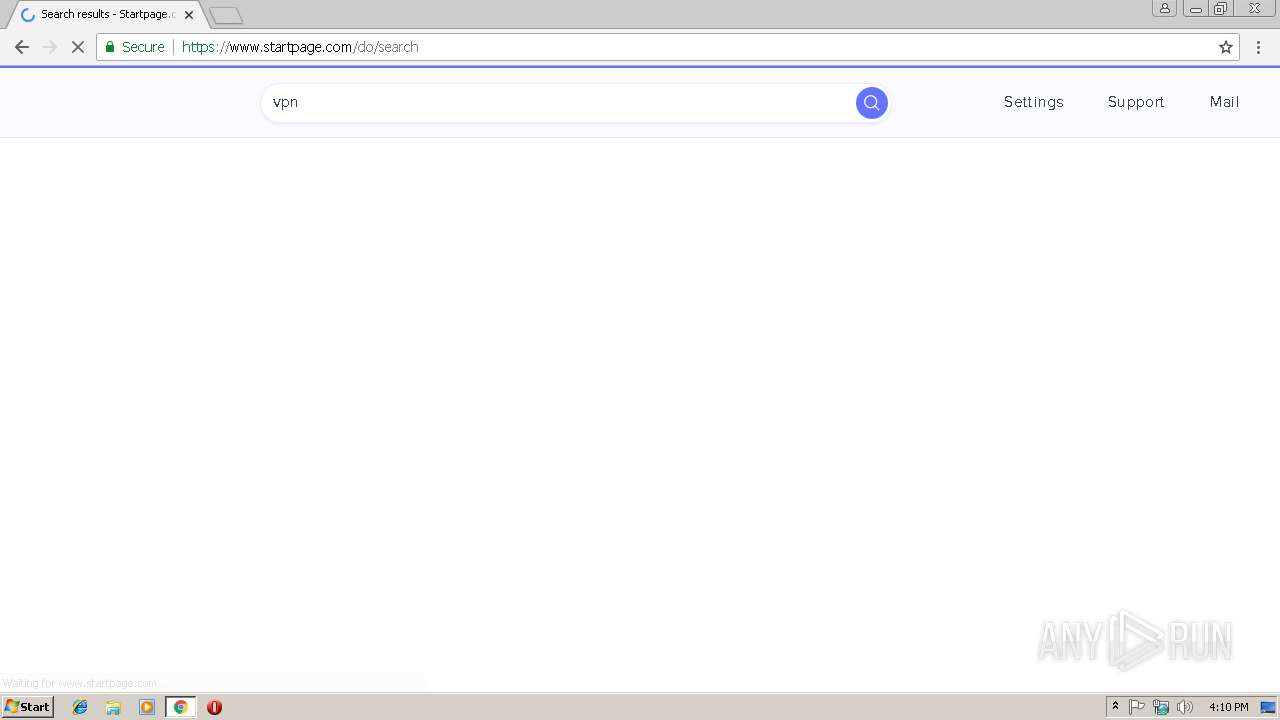
Task: Launch Internet Explorer from taskbar
Action: click(80, 707)
